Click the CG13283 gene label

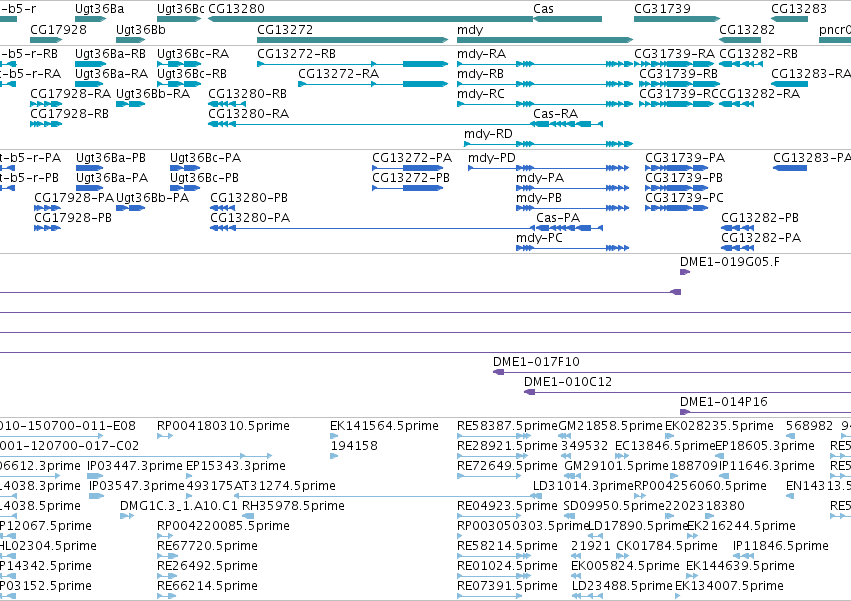[799, 9]
